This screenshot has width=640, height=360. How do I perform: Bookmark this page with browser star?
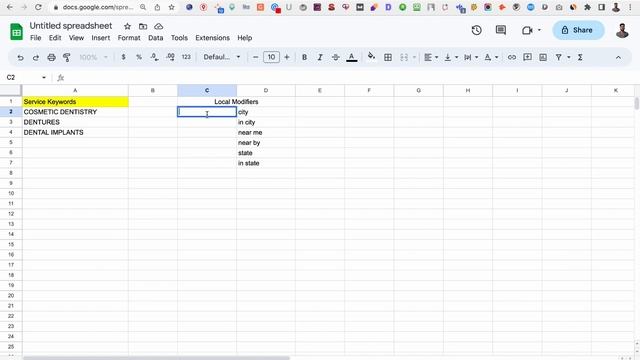(x=172, y=7)
